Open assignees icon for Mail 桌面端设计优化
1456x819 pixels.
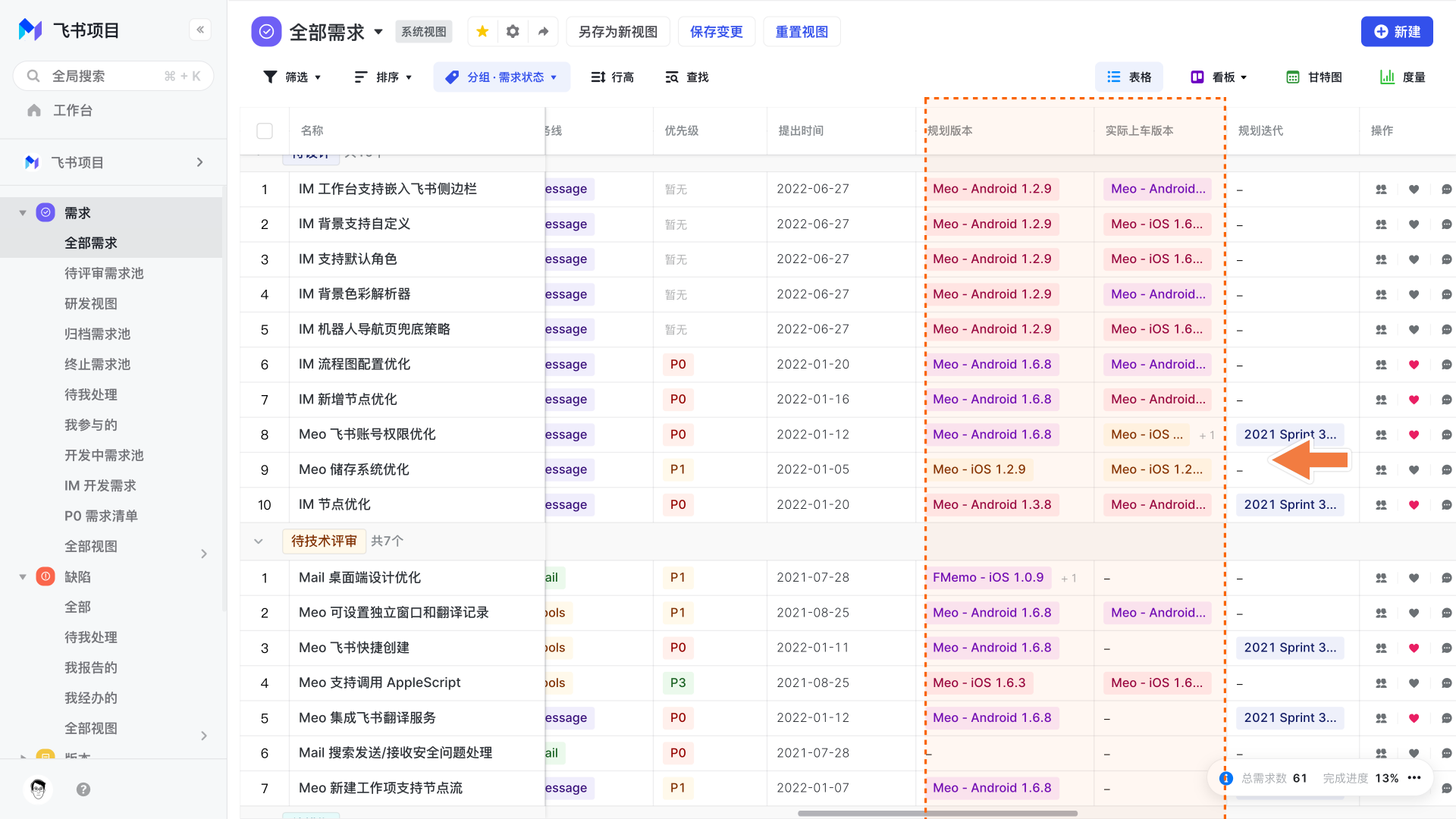coord(1381,578)
